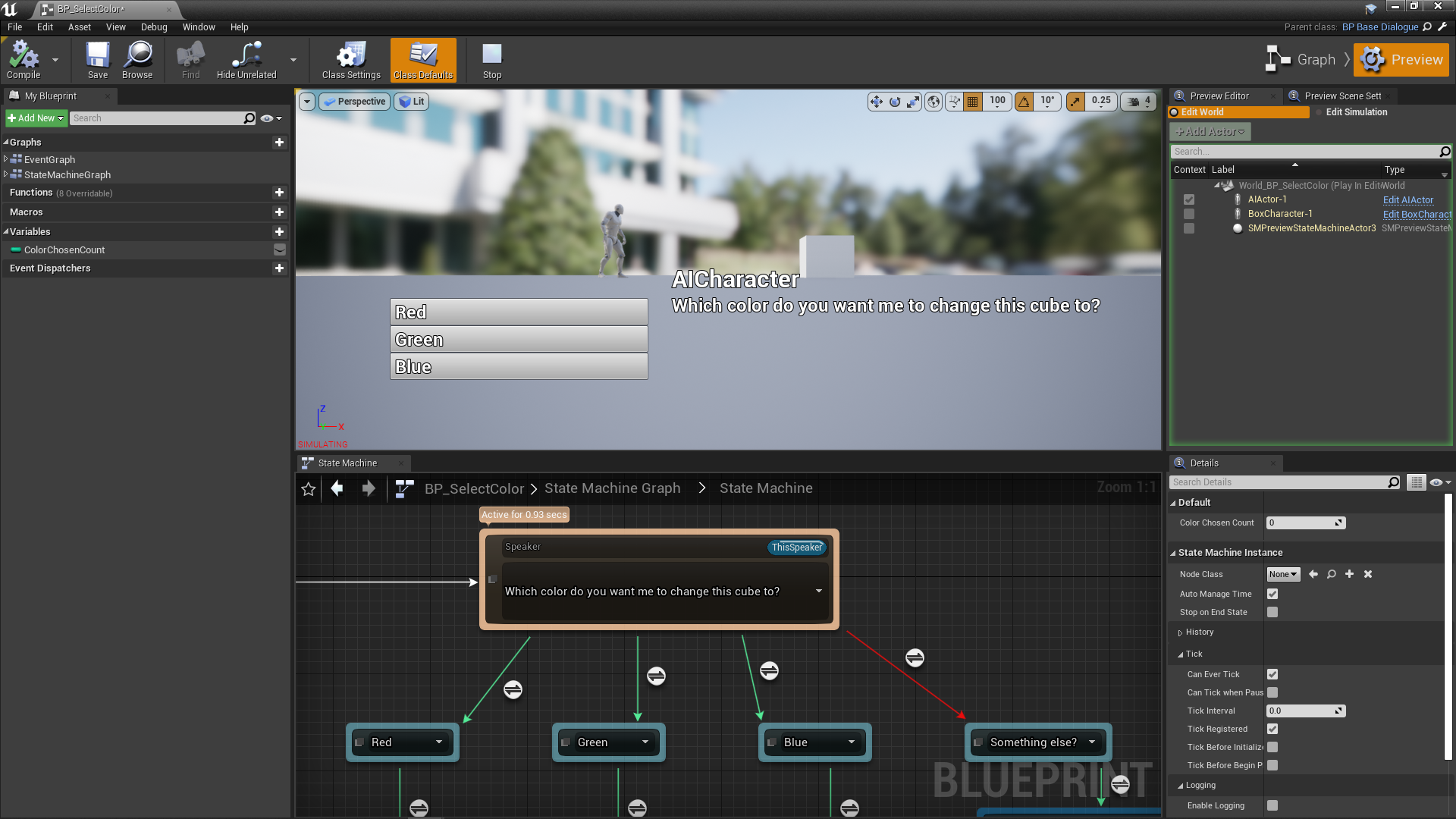
Task: Click the Edit AIActor link
Action: pos(1407,200)
